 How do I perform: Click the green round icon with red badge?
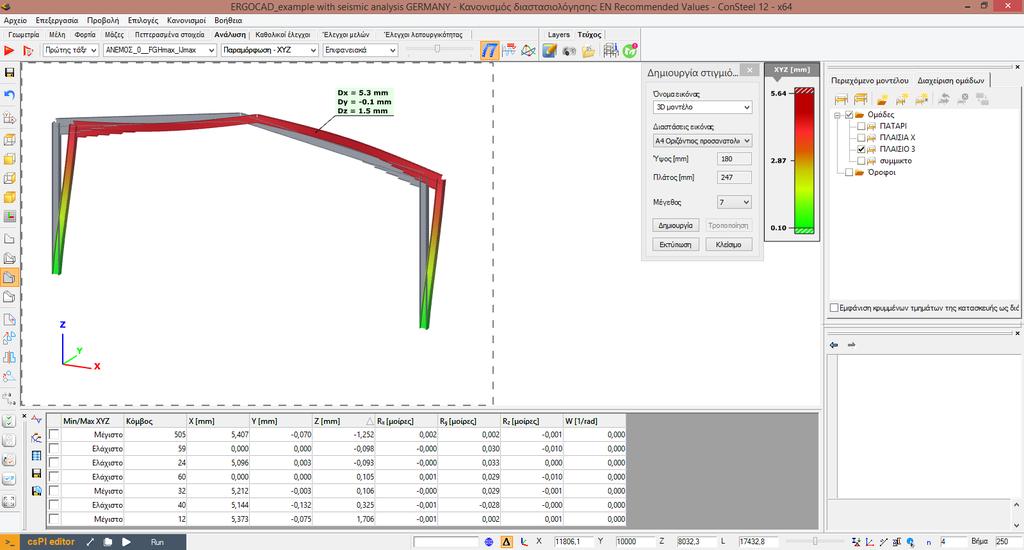tap(630, 50)
